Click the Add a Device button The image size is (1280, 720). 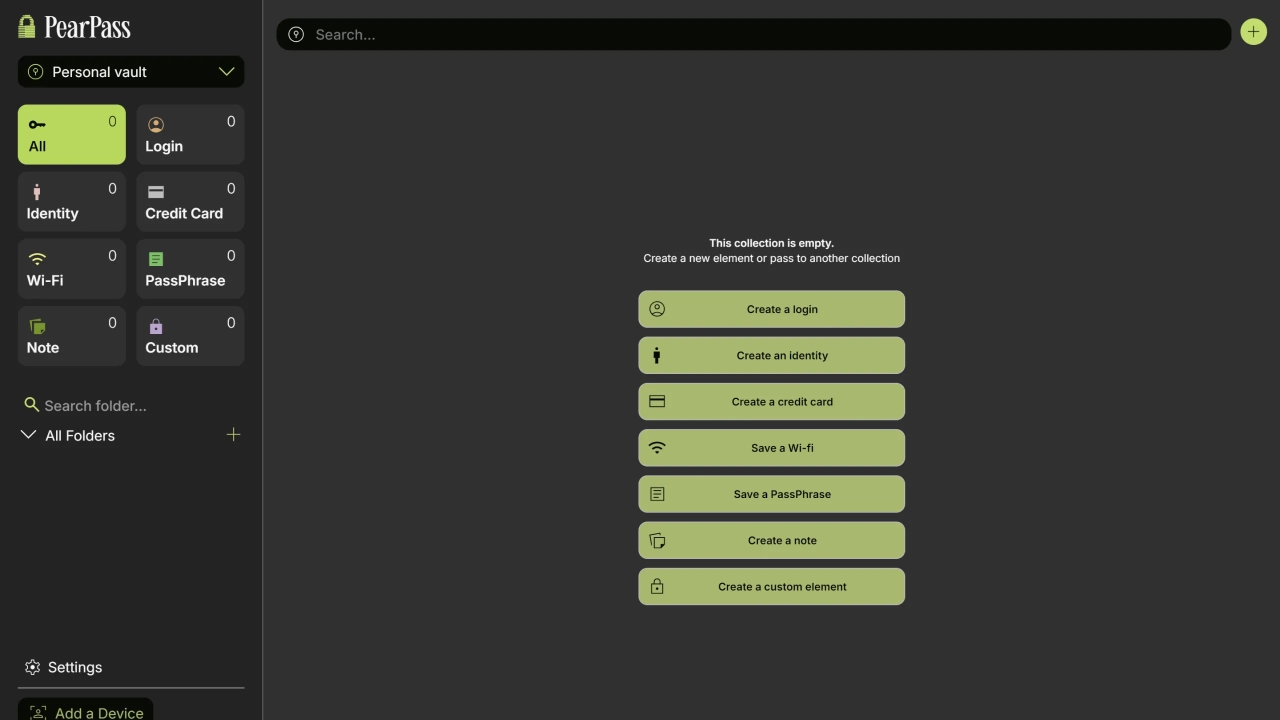86,710
